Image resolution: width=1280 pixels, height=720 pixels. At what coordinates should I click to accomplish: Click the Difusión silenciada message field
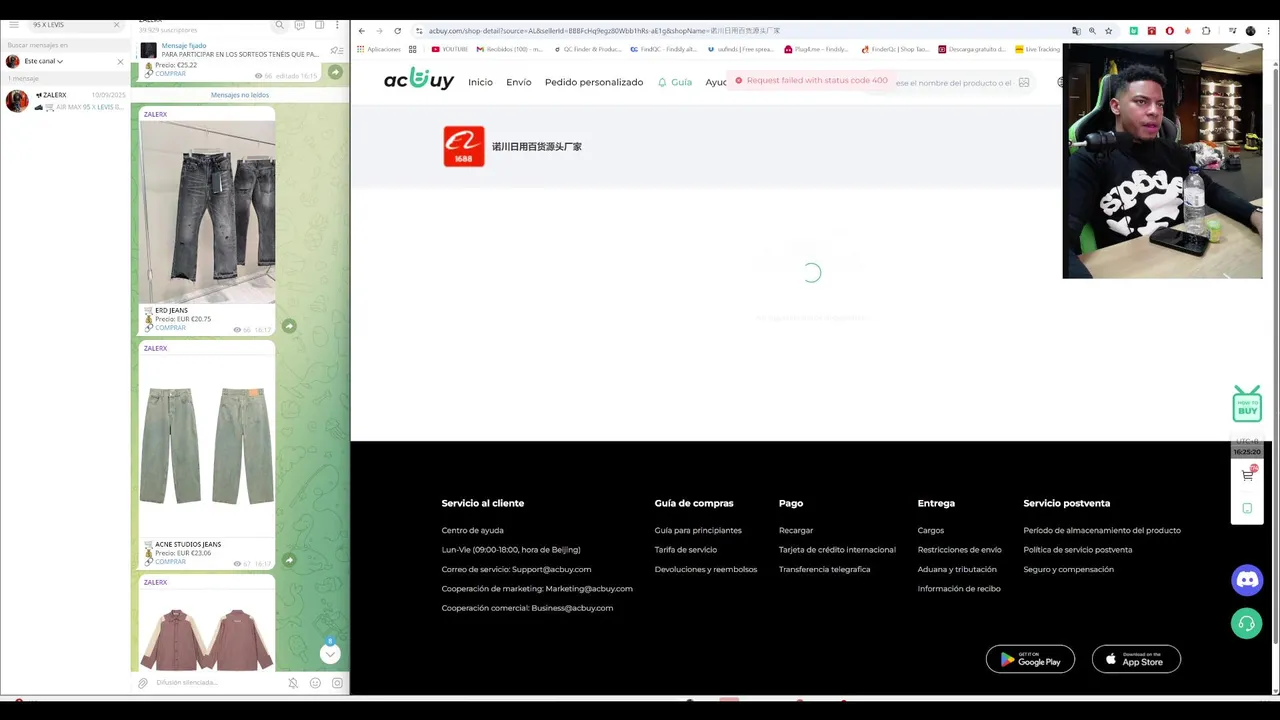pos(215,683)
